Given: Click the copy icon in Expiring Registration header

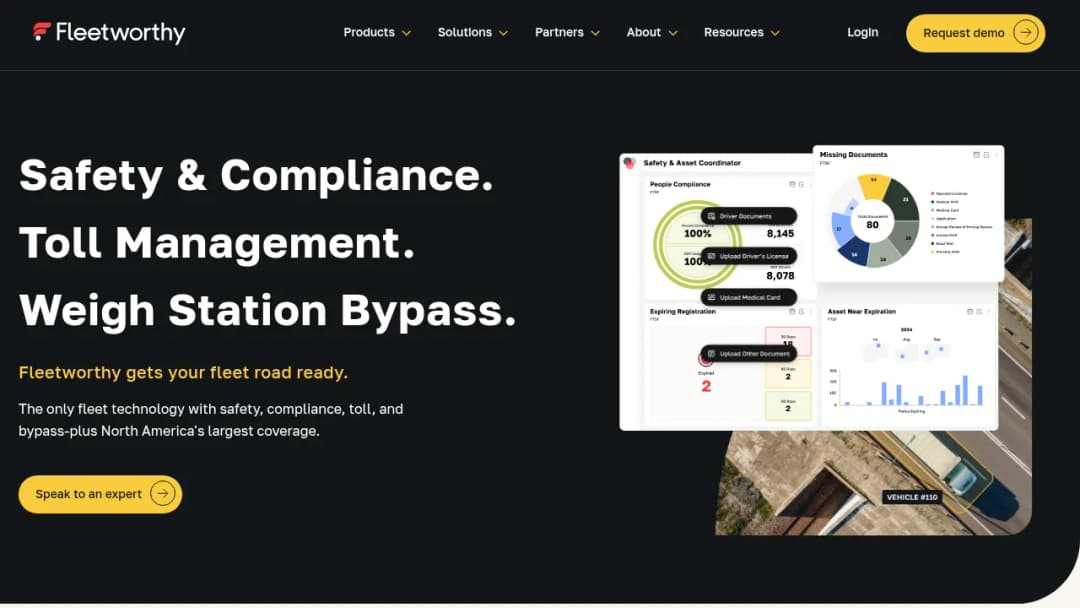Looking at the screenshot, I should [801, 312].
